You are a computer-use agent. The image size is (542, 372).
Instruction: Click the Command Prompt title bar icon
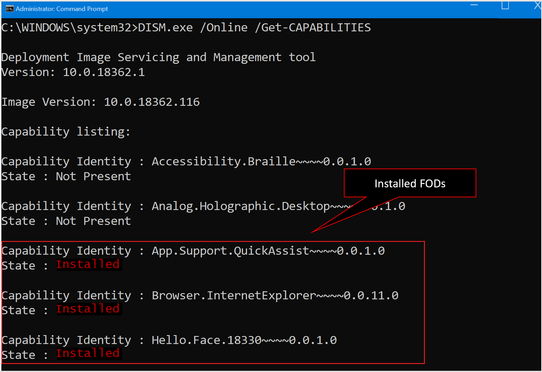click(10, 9)
